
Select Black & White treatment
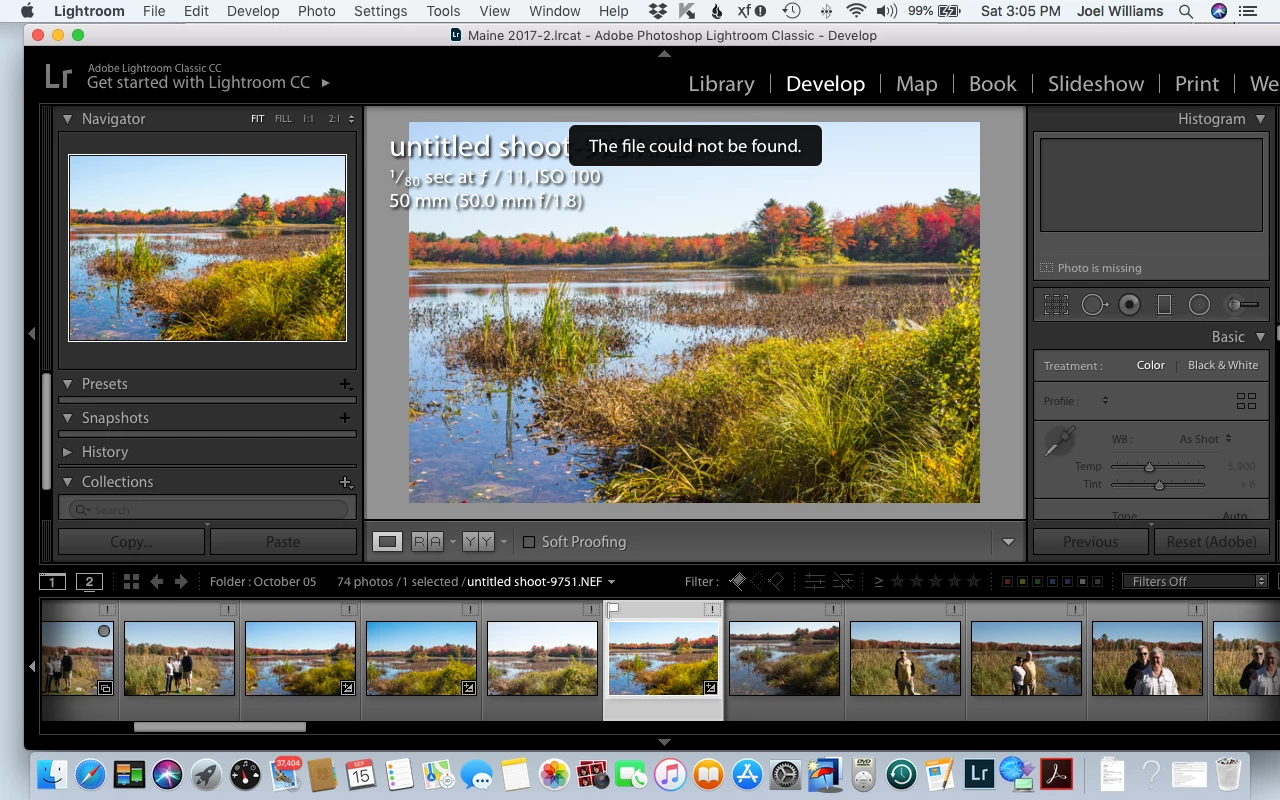[1223, 365]
